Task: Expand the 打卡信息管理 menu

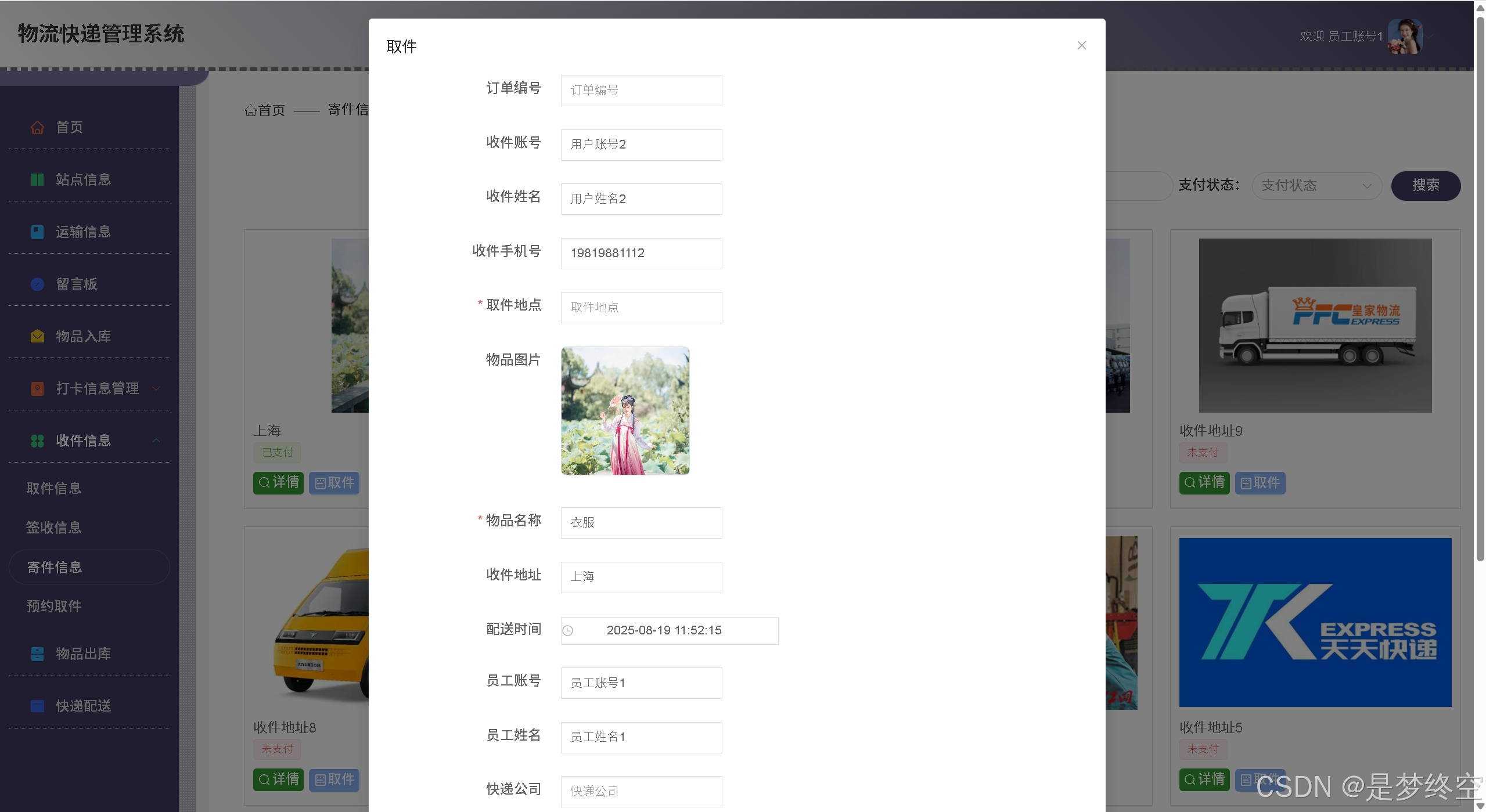Action: (97, 388)
